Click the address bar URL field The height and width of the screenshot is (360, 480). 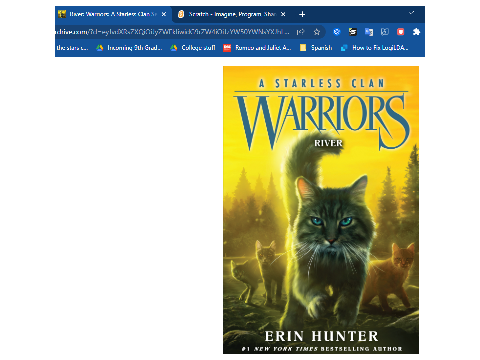(173, 32)
